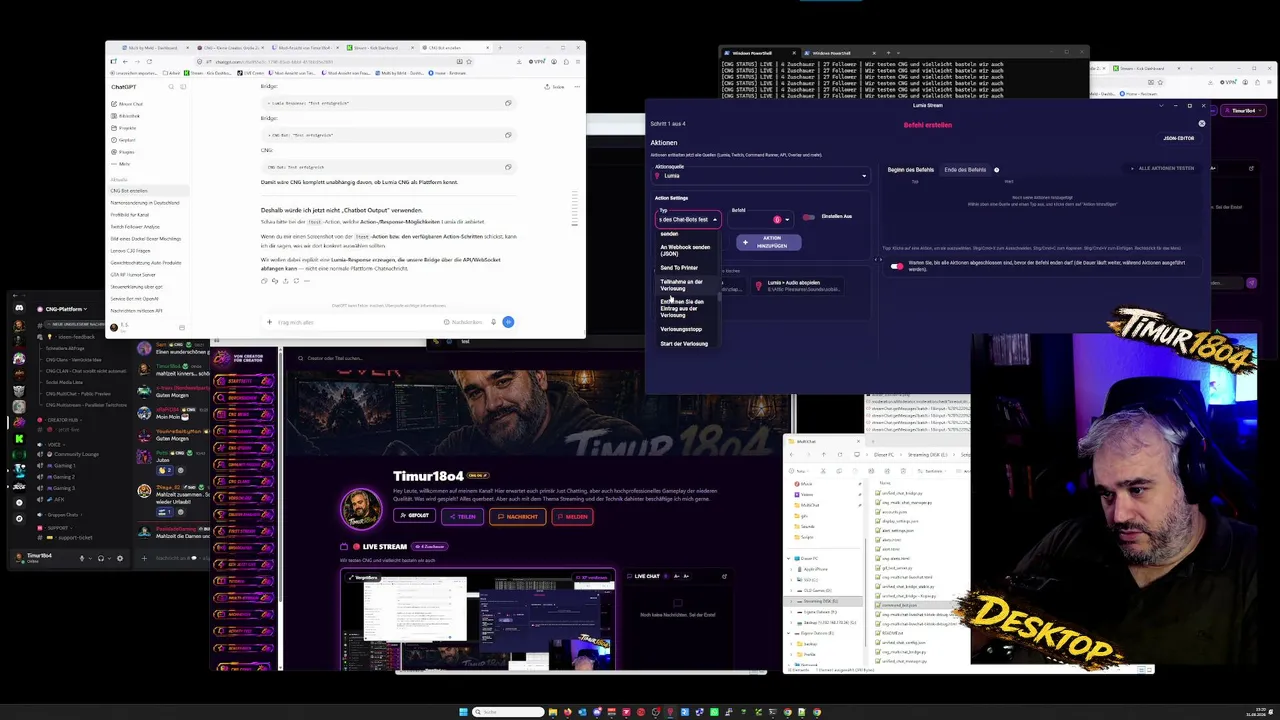1280x720 pixels.
Task: Click the help icon beside Ende des Befehls
Action: point(996,170)
